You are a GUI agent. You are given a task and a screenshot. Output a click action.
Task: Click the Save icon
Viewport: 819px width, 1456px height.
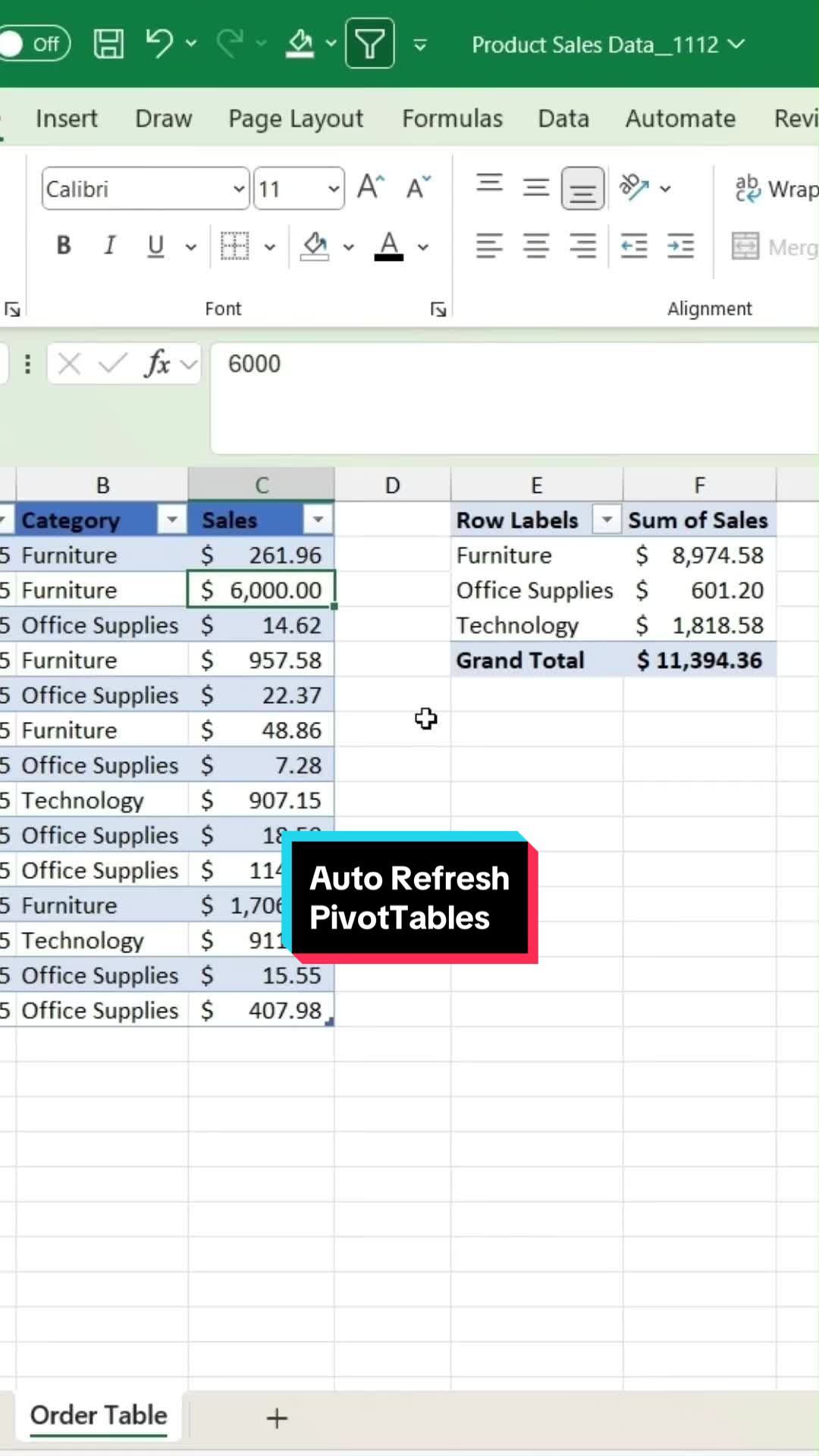[x=108, y=44]
